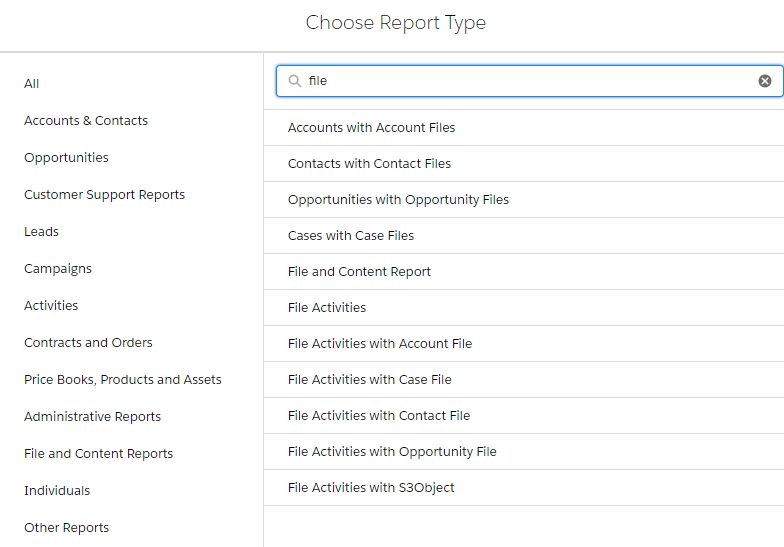Choose Customer Support Reports category
784x547 pixels.
point(104,195)
